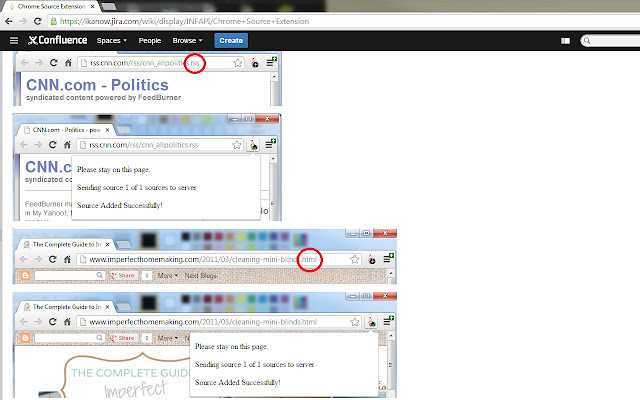Image resolution: width=640 pixels, height=400 pixels.
Task: Open the People directory
Action: pyautogui.click(x=149, y=40)
